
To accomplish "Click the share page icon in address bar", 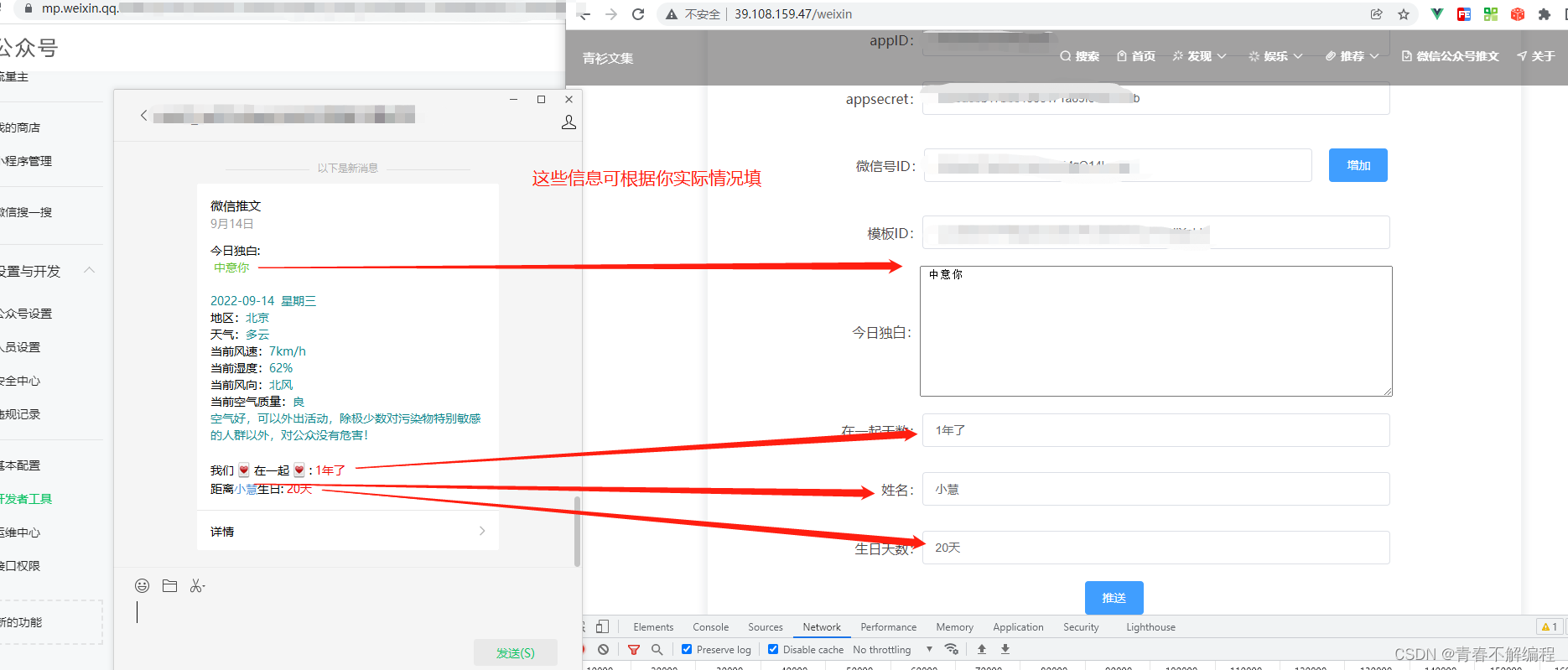I will pos(1377,14).
